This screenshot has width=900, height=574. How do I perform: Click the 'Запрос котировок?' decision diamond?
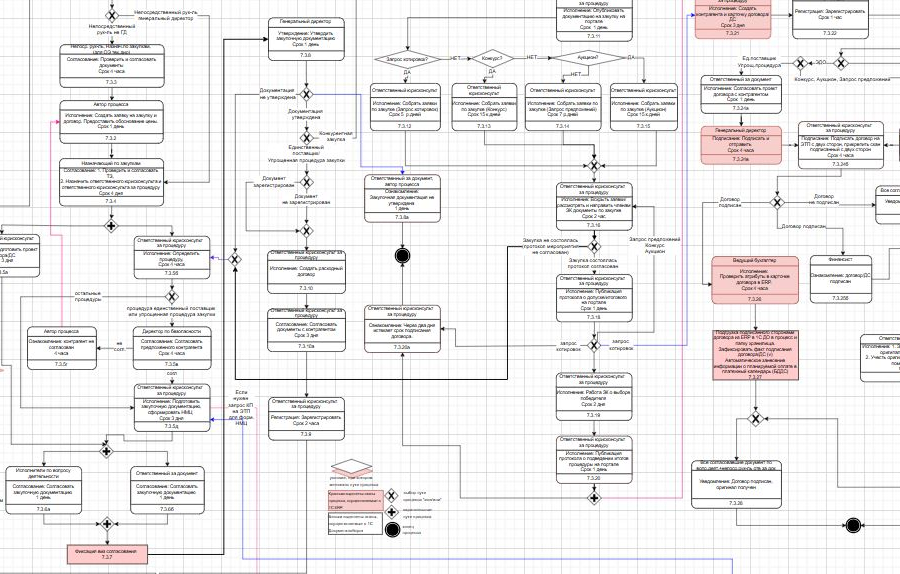coord(408,59)
